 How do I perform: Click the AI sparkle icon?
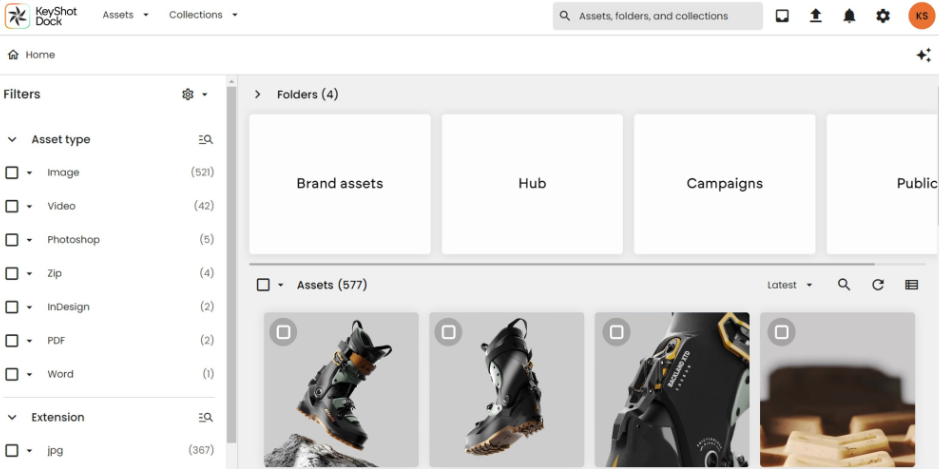click(x=923, y=55)
